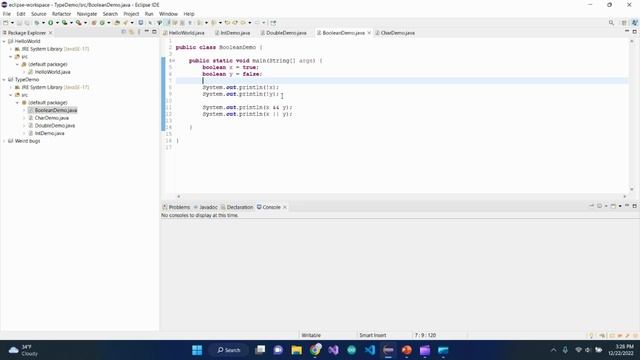The height and width of the screenshot is (360, 640).
Task: Expand the Weird bugs project
Action: pyautogui.click(x=4, y=141)
